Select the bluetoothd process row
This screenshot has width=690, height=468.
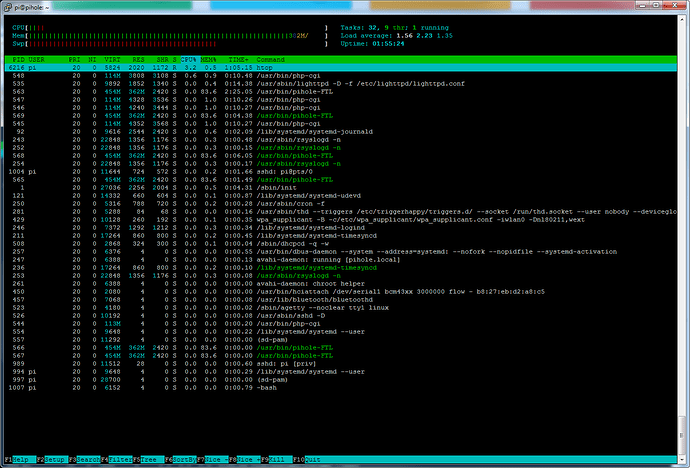click(x=341, y=300)
